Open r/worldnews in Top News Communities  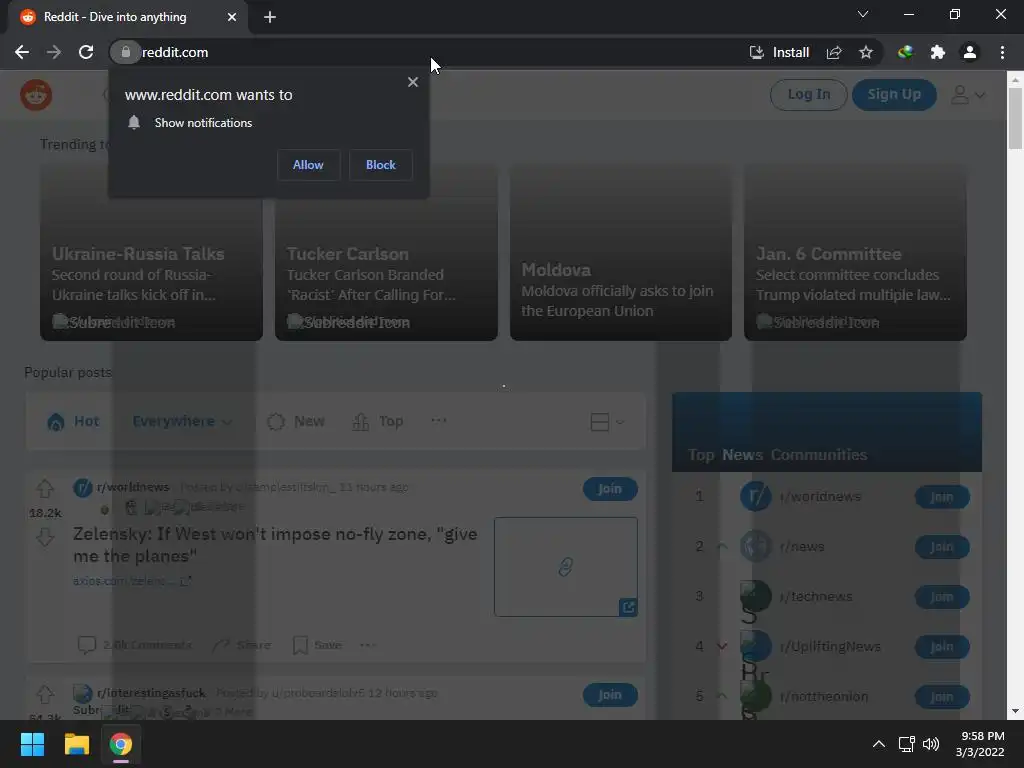coord(820,497)
